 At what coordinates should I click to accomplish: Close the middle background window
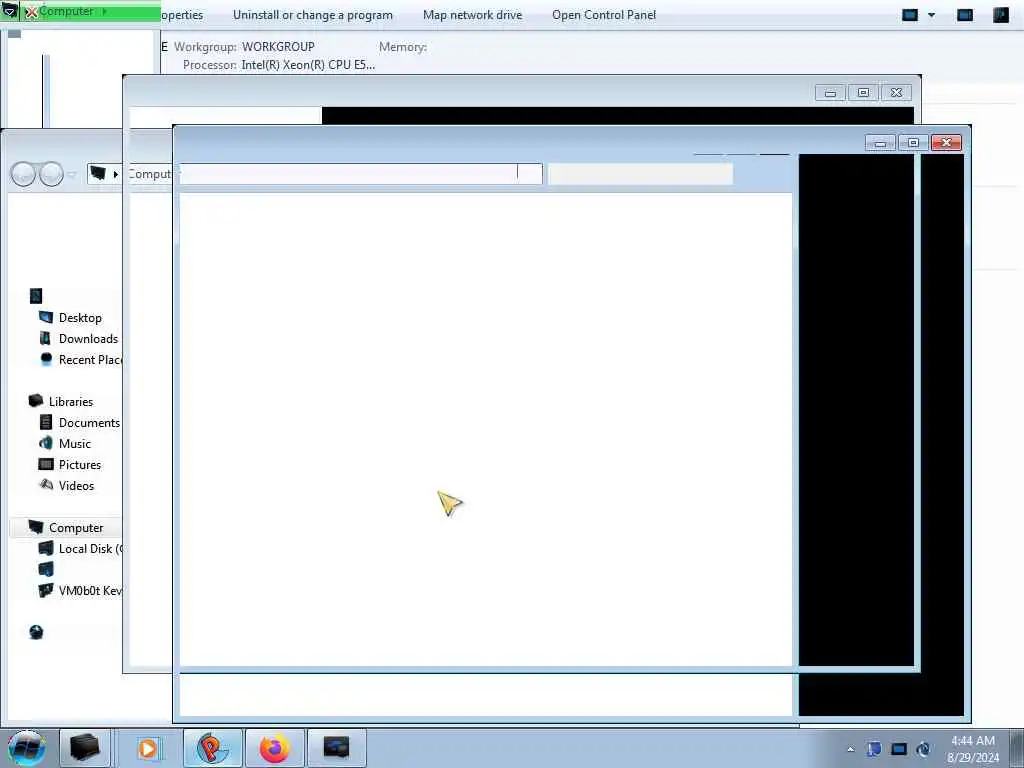897,93
